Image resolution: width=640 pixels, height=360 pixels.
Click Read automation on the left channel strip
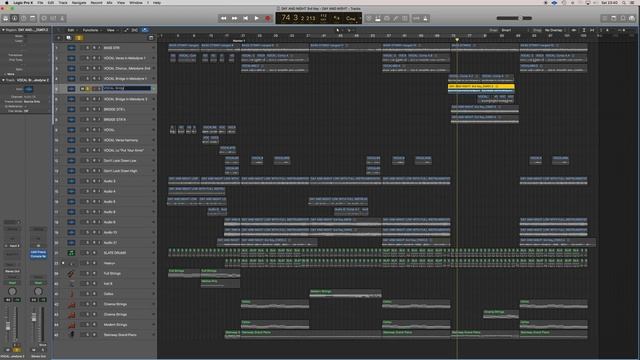coord(12,282)
